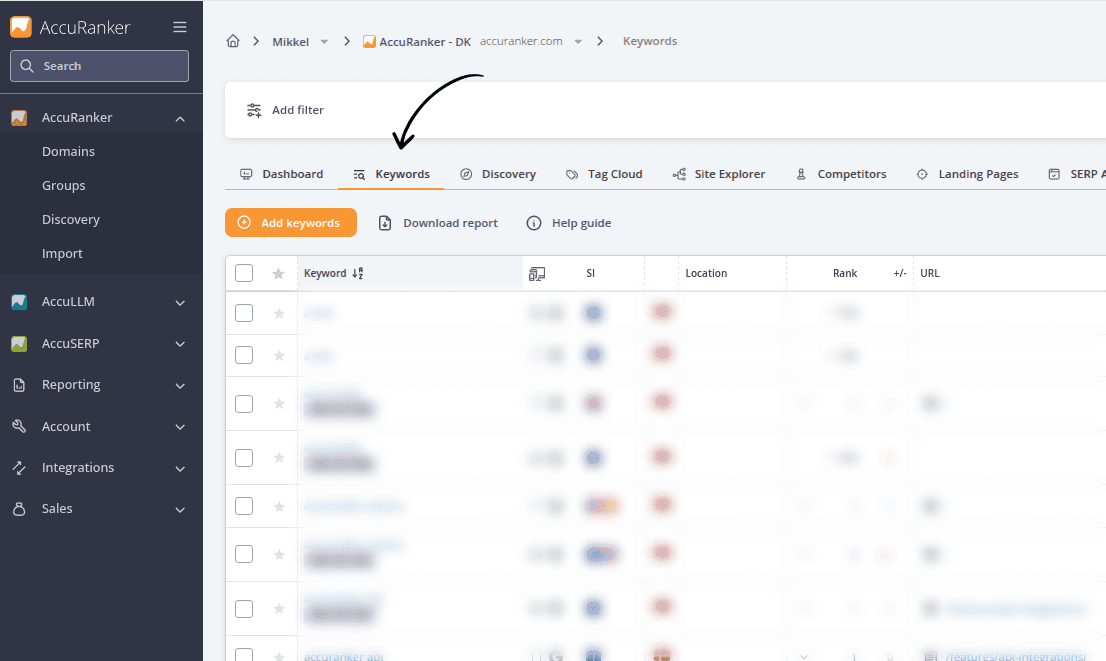Viewport: 1106px width, 661px height.
Task: Focus the sidebar Search field
Action: pyautogui.click(x=99, y=66)
